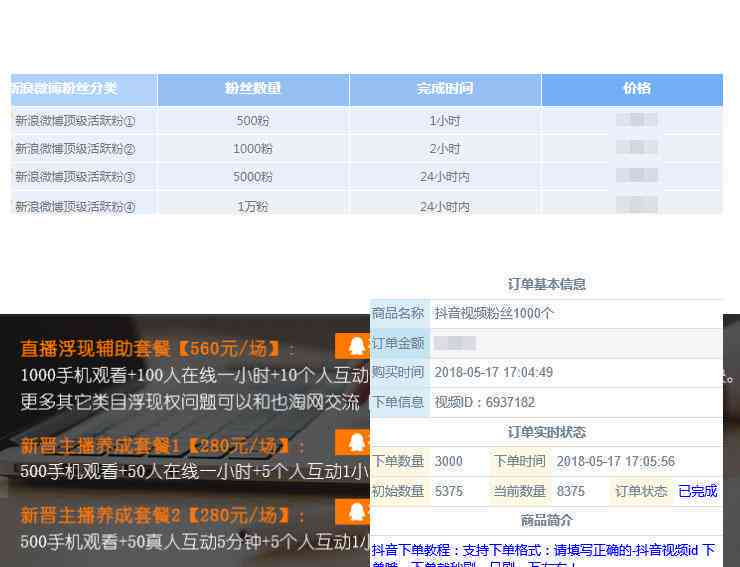Click the 新晋主播养成套餐1【280元/场】 title
Screen dimensions: 740x567
pos(154,445)
